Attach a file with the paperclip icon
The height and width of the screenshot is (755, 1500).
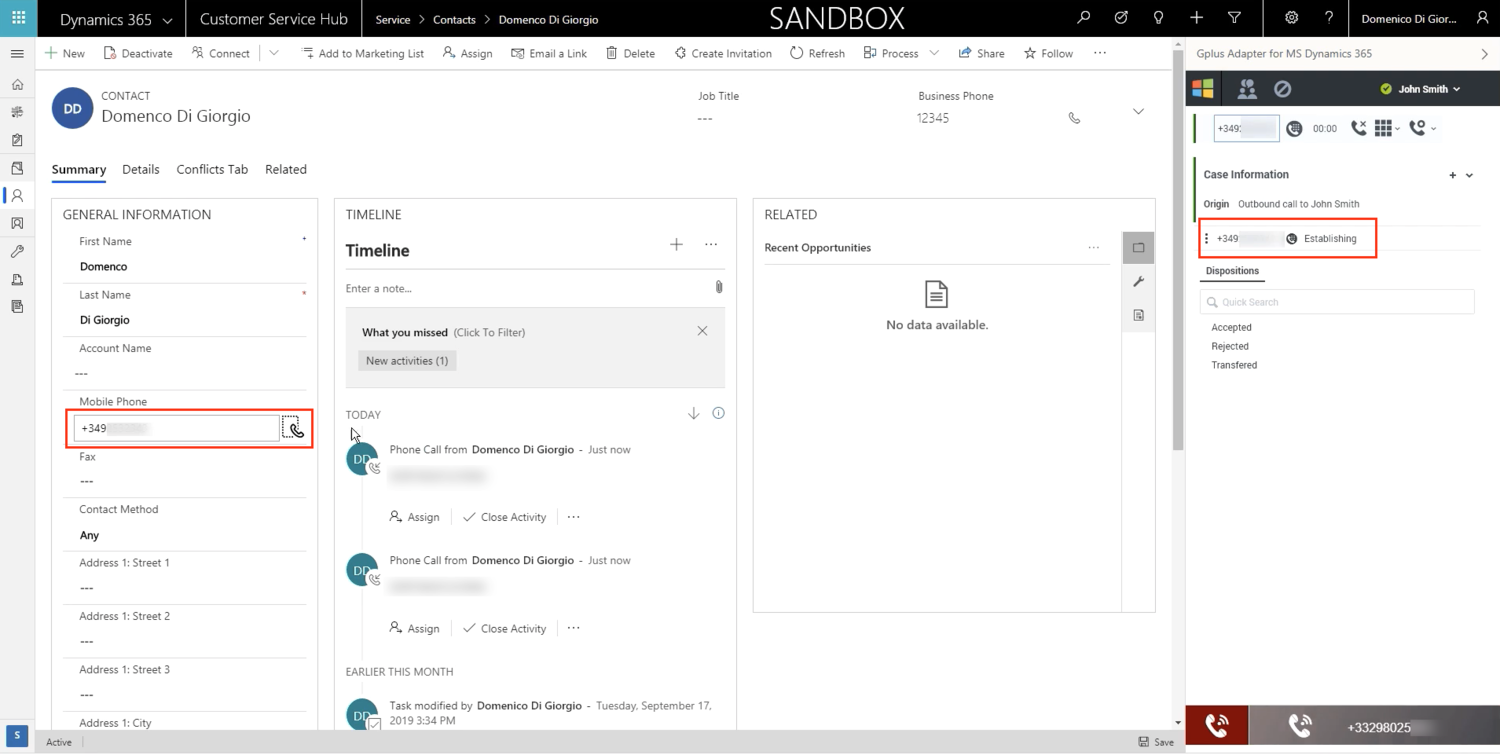pyautogui.click(x=718, y=287)
